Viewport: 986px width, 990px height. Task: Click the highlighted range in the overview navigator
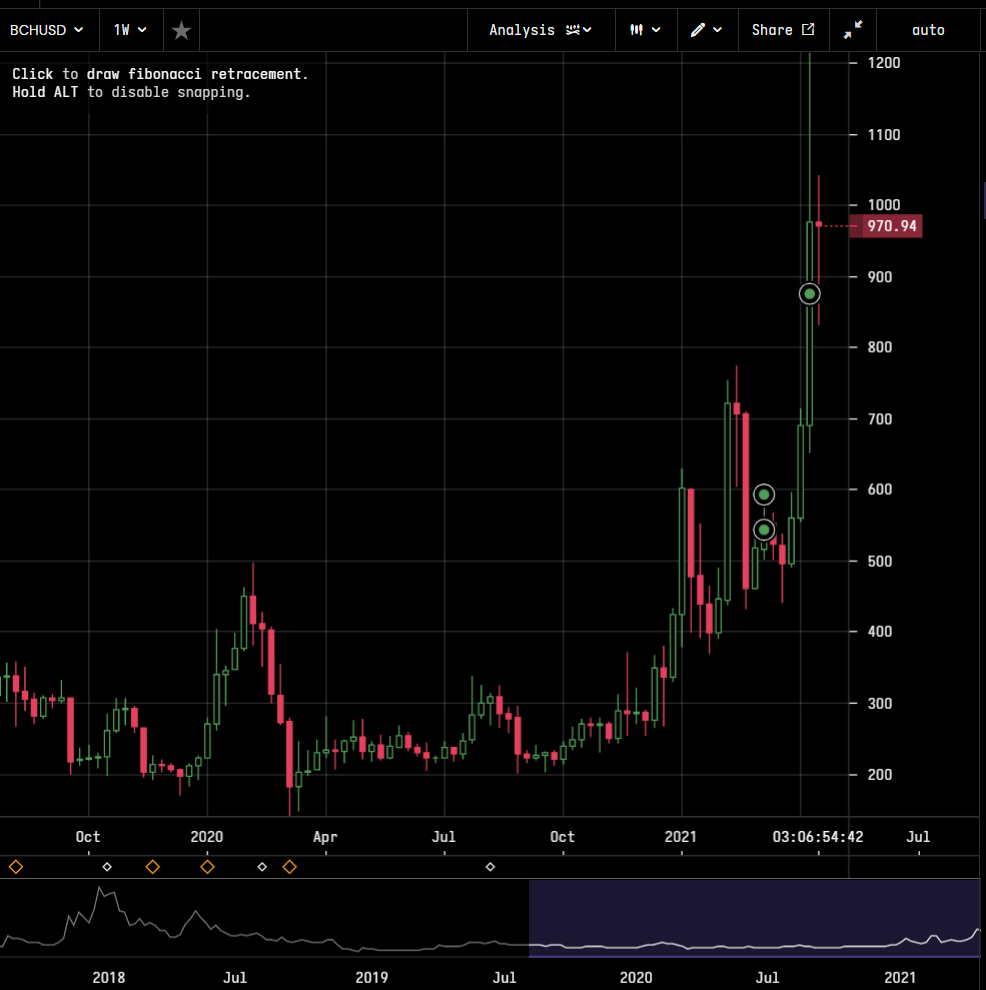[x=754, y=919]
